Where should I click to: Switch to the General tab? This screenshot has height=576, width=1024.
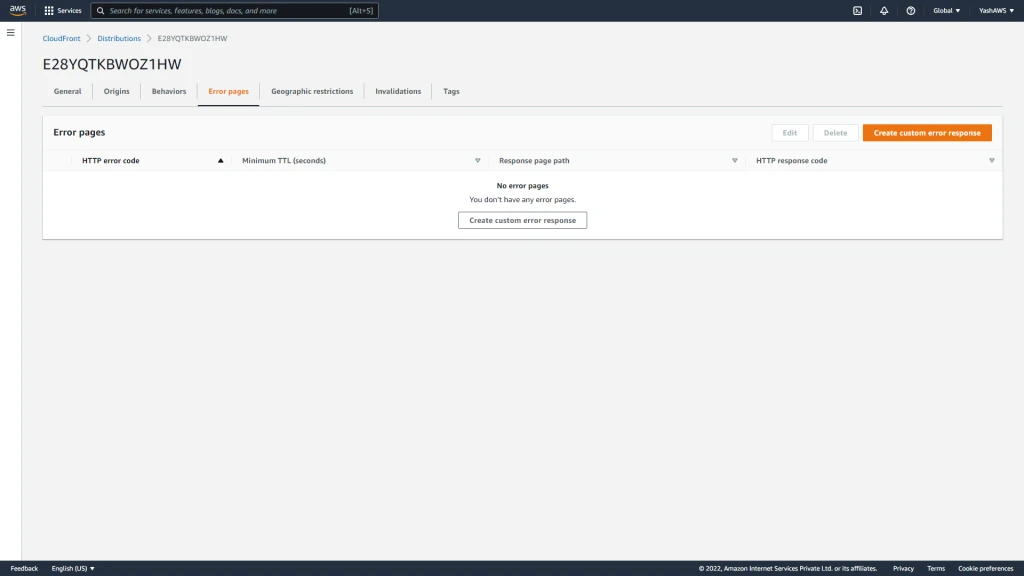67,91
